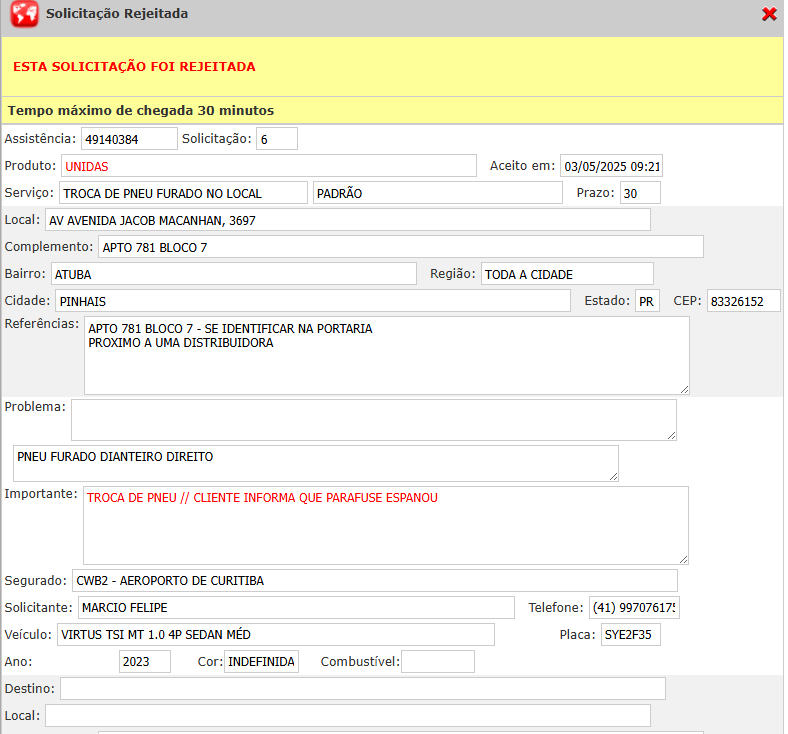Click the Importante text area resize handle
This screenshot has height=734, width=788.
683,559
